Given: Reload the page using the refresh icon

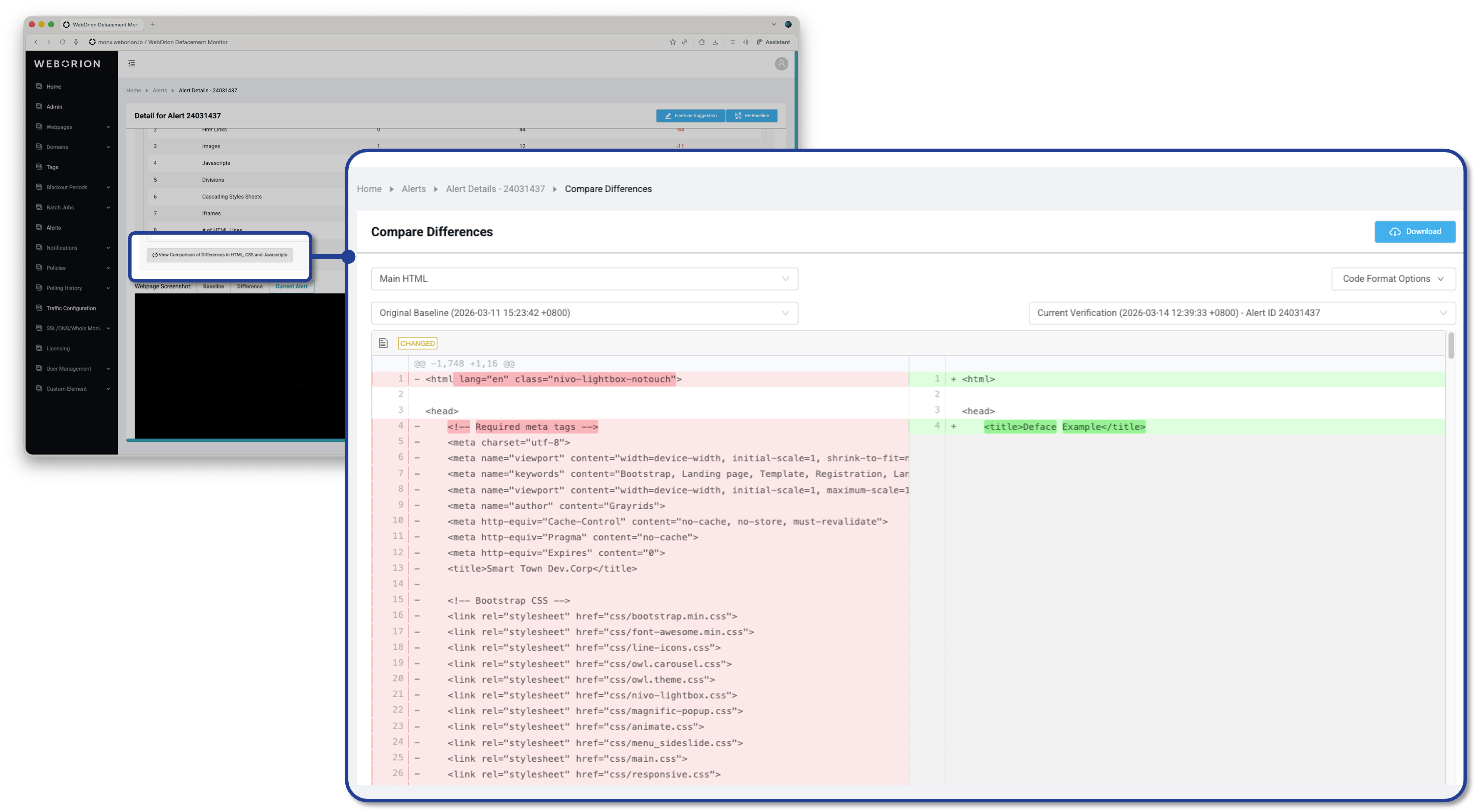Looking at the screenshot, I should coord(62,42).
